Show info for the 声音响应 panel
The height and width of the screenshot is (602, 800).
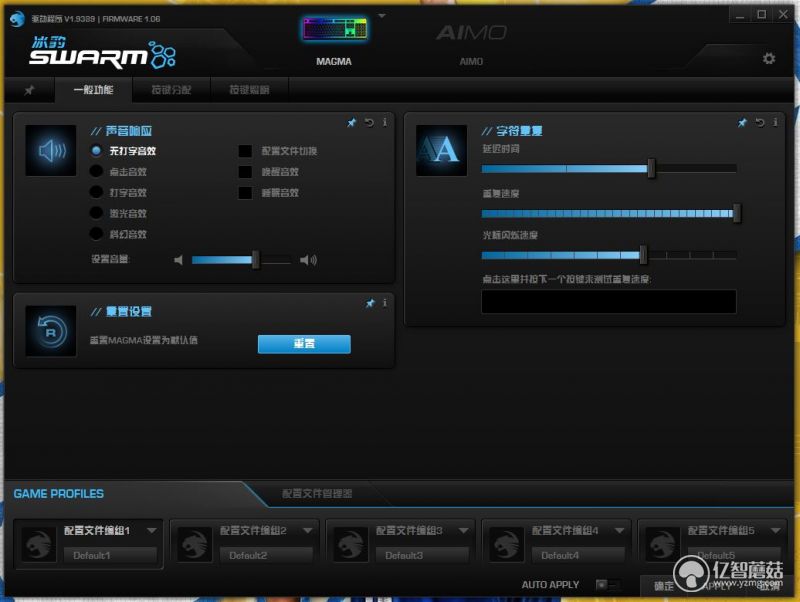[385, 122]
